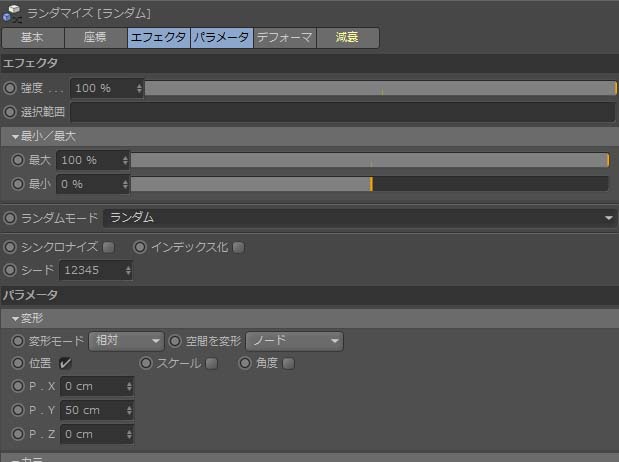This screenshot has width=619, height=462.
Task: Click the keyframe circle next to 最大
Action: [17, 160]
